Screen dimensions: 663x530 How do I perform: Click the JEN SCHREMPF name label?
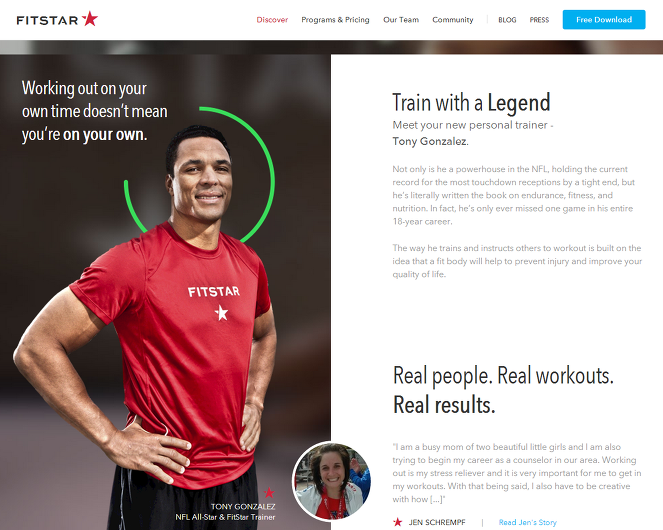point(437,522)
